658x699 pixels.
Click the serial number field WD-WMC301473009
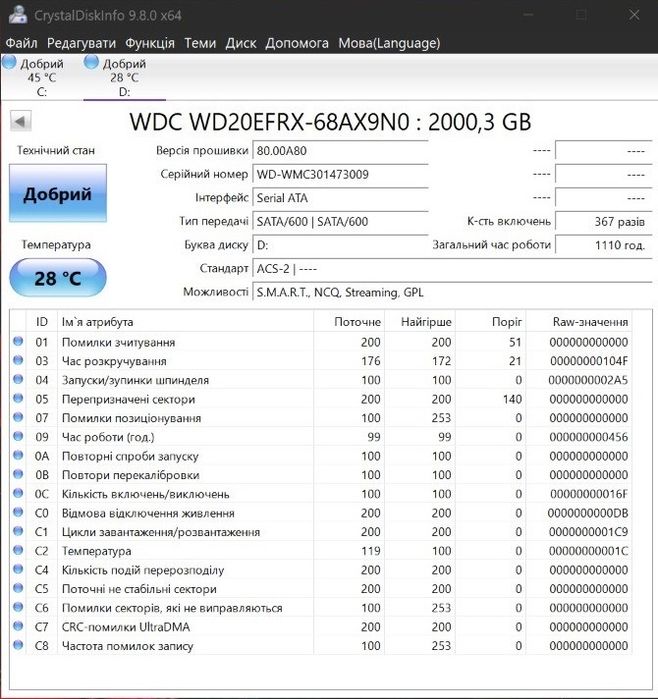[x=340, y=174]
